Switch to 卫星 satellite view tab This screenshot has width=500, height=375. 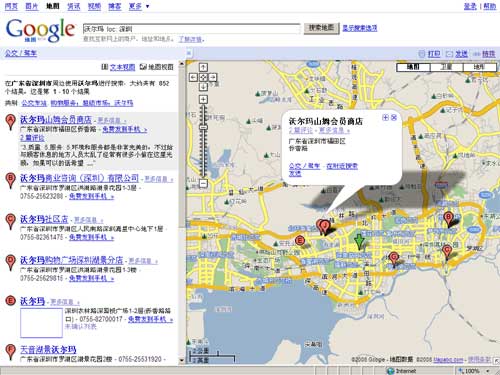(x=446, y=67)
